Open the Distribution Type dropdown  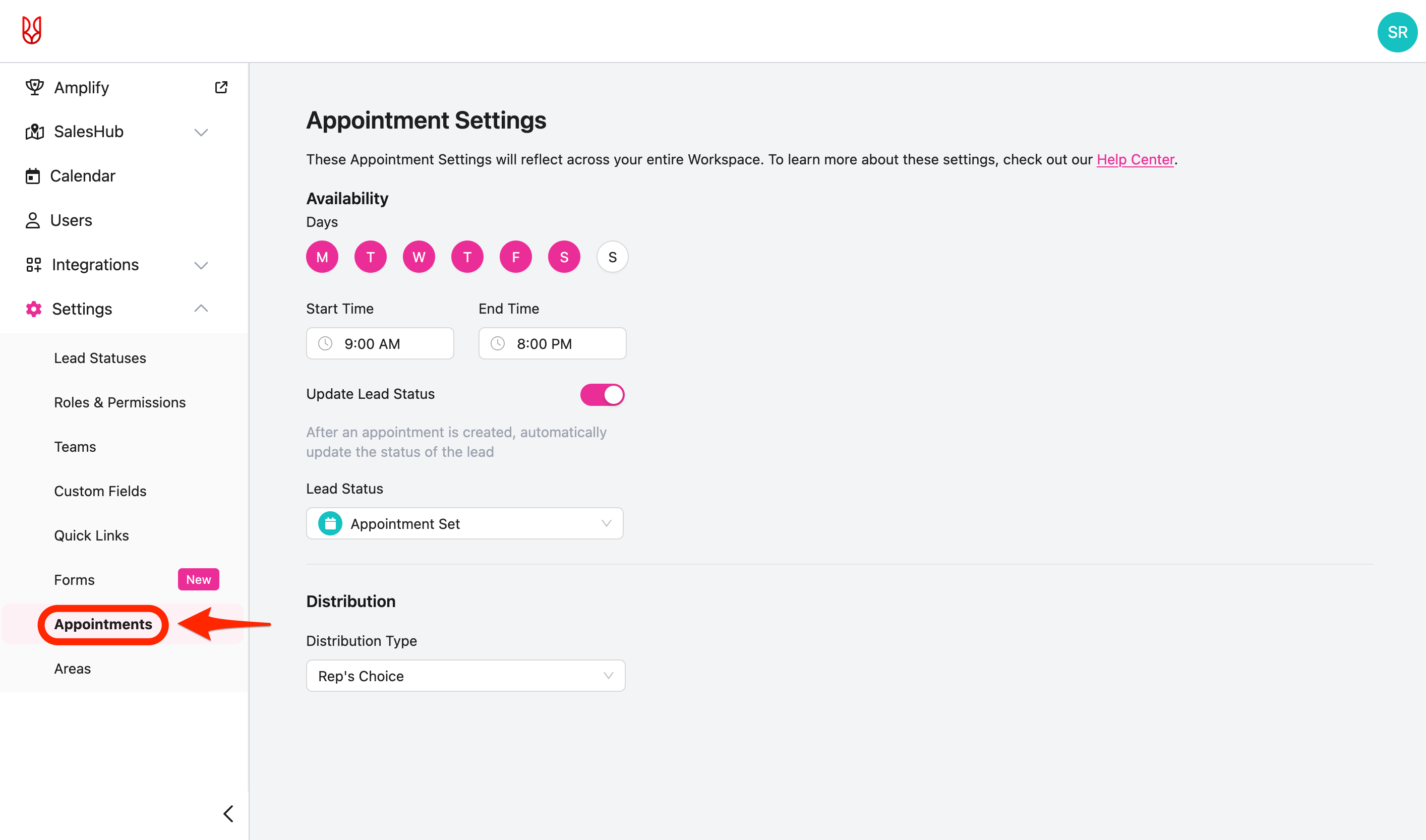tap(465, 676)
